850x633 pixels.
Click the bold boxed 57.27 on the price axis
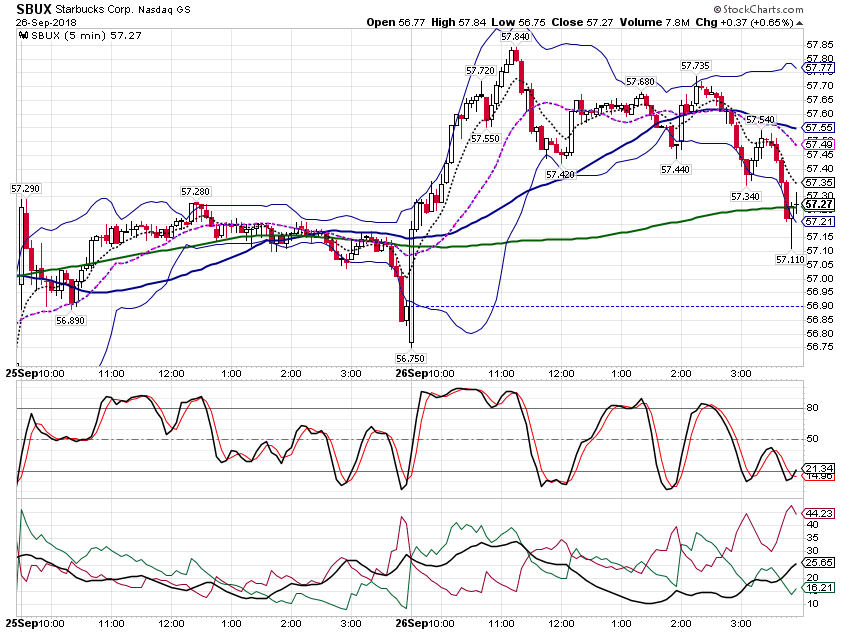819,204
